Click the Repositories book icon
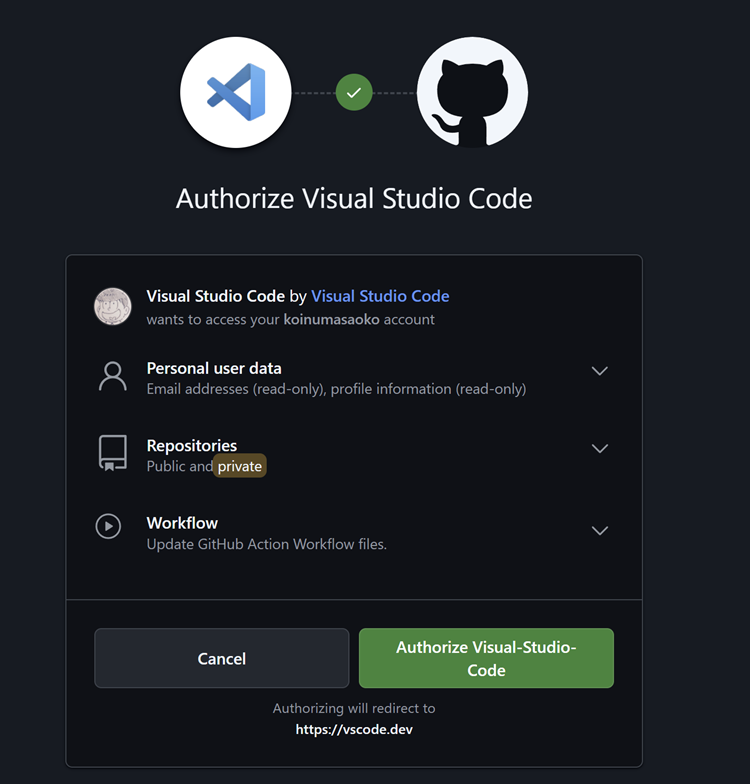 [x=112, y=453]
